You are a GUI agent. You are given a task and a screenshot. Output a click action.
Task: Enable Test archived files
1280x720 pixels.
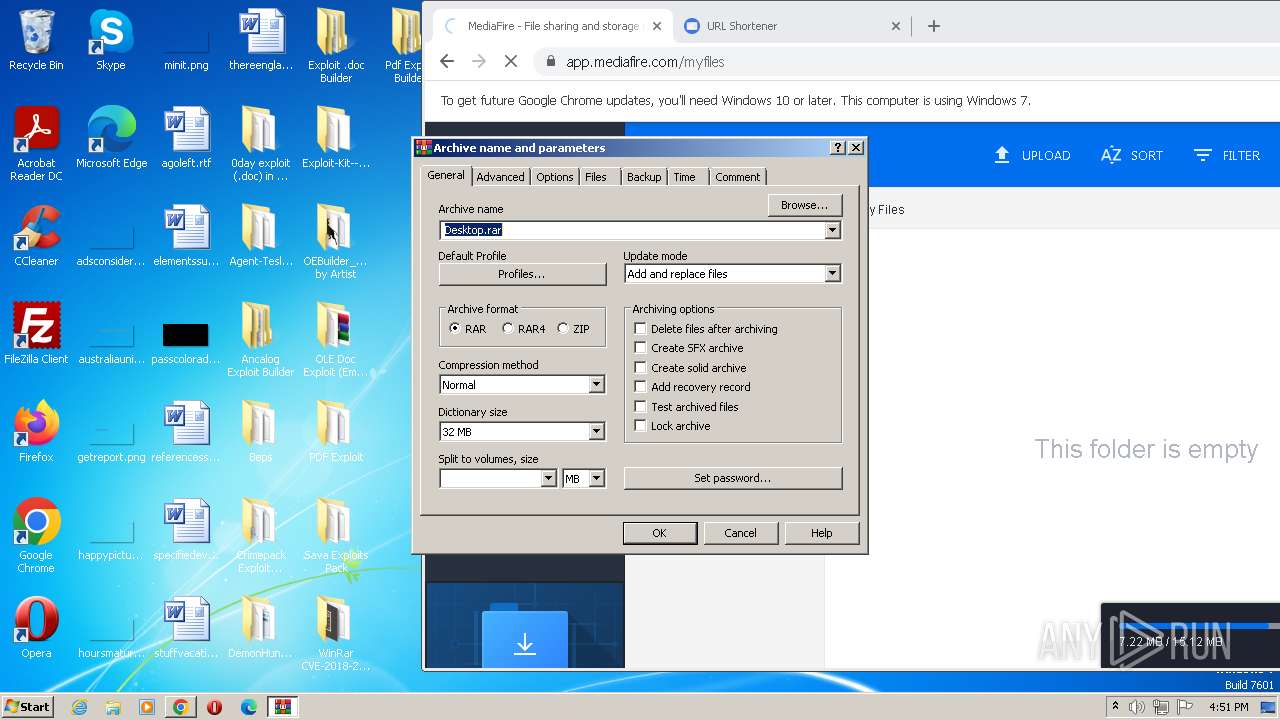(641, 407)
